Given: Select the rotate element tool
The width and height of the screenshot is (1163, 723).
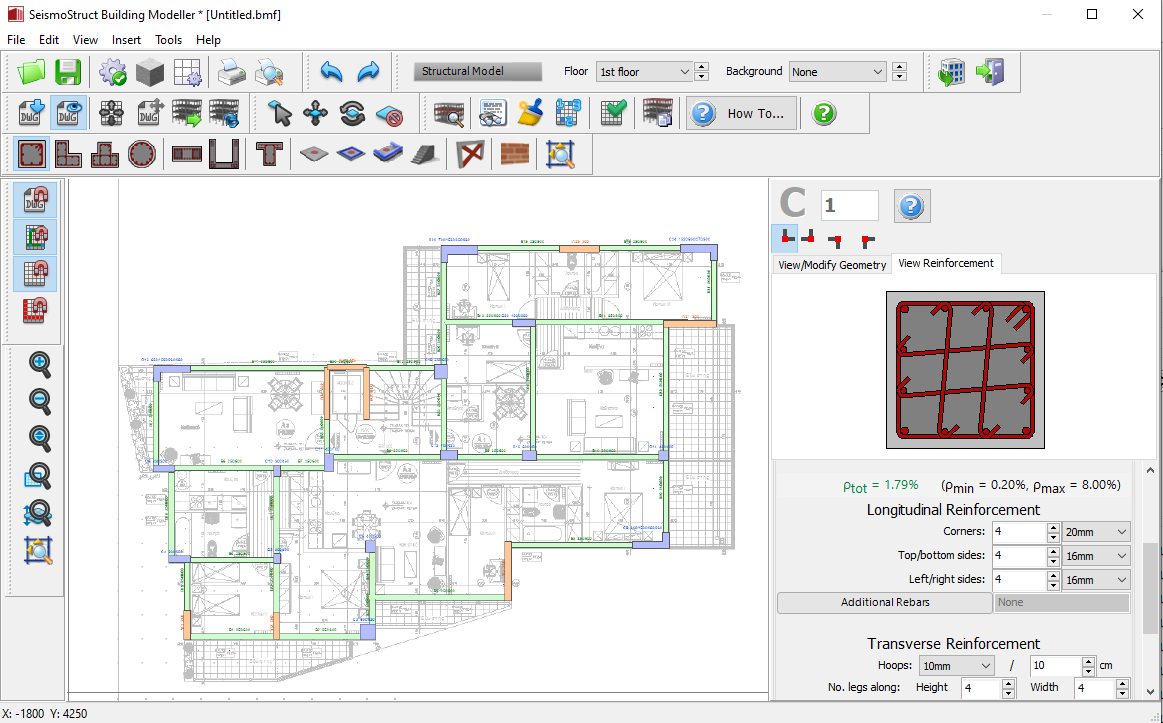Looking at the screenshot, I should [x=352, y=113].
